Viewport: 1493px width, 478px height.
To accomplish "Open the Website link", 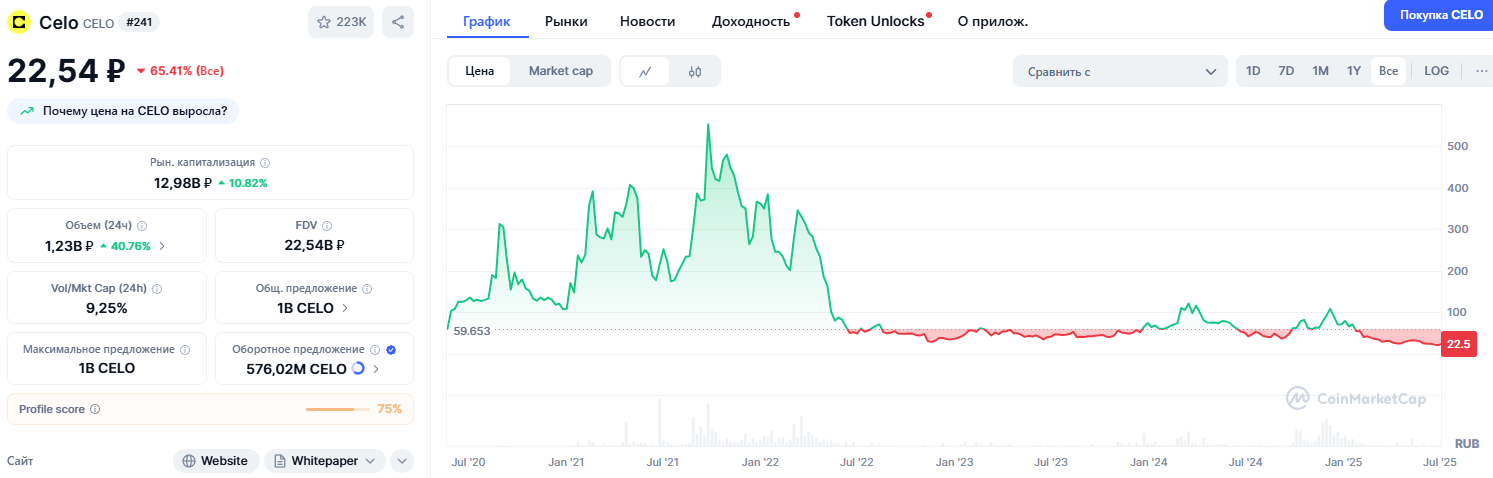I will (x=216, y=461).
